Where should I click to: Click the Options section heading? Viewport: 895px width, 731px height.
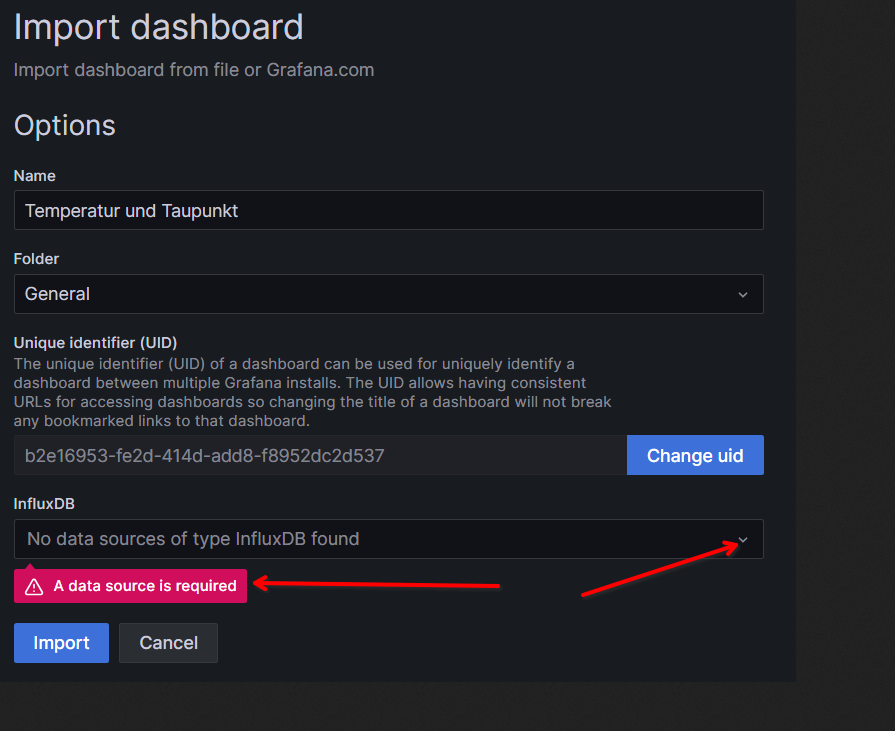point(65,126)
